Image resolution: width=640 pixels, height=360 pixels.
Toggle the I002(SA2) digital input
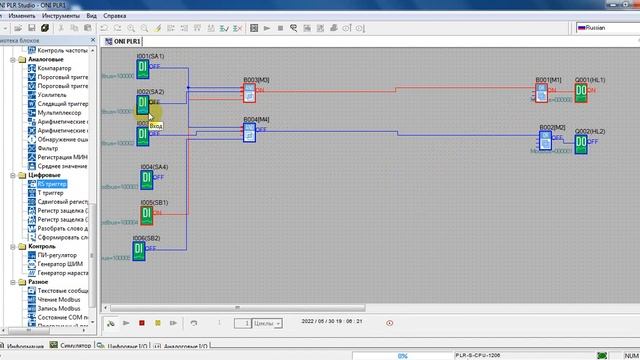142,105
